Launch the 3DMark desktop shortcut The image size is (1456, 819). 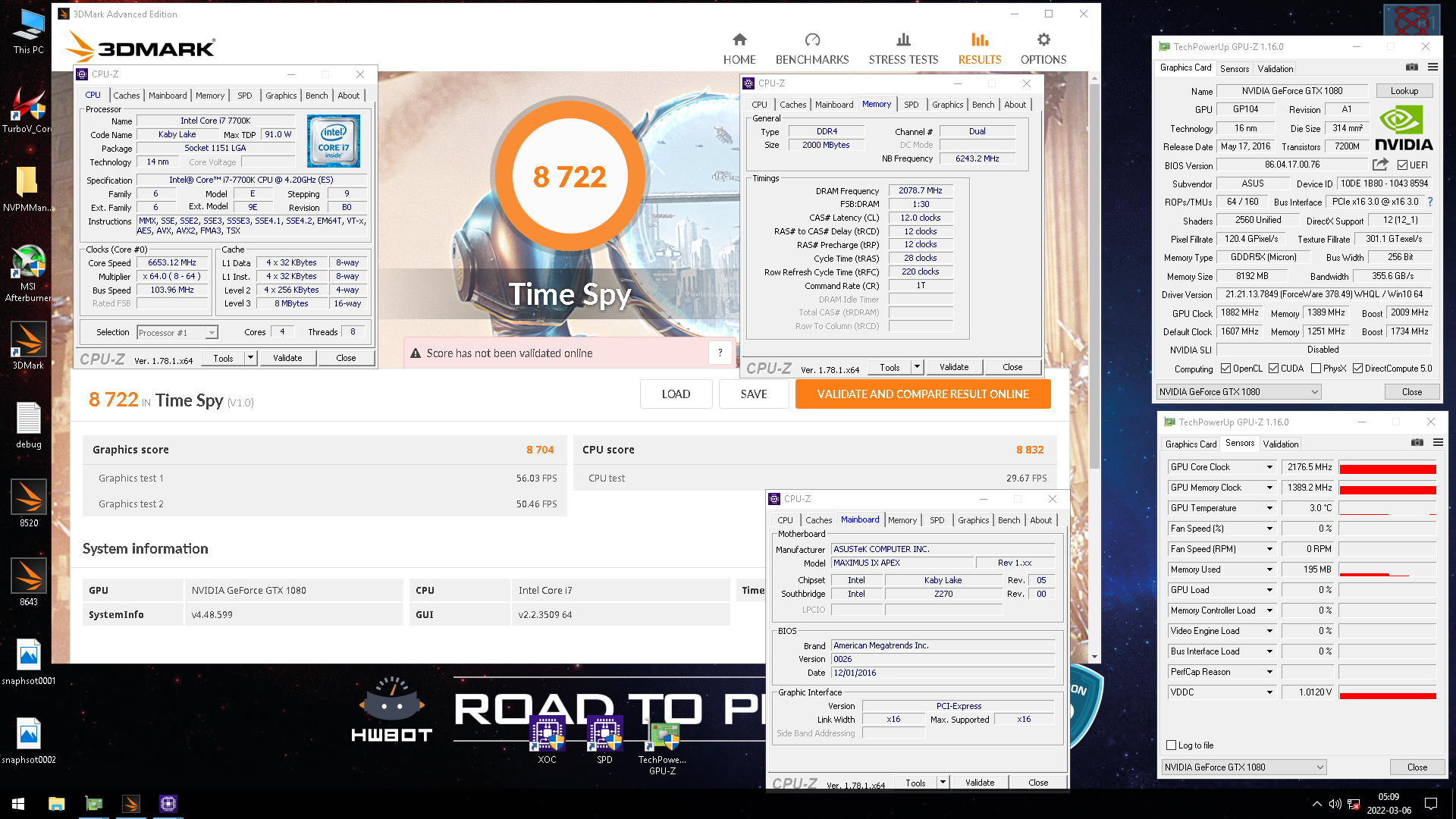tap(28, 347)
